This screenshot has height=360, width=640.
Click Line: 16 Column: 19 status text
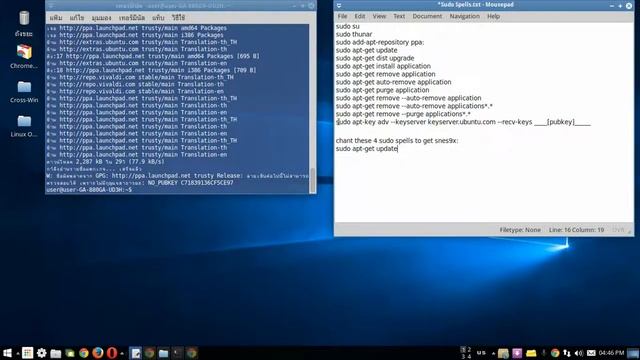click(576, 230)
